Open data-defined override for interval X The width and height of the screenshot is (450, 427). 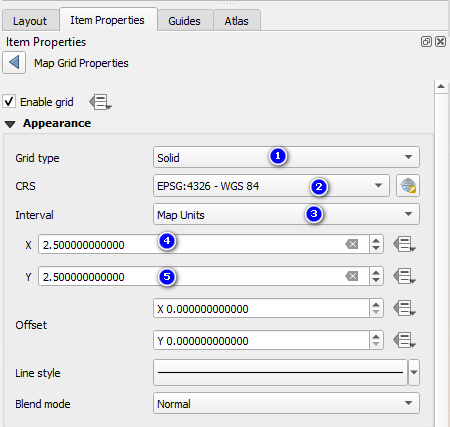click(404, 244)
